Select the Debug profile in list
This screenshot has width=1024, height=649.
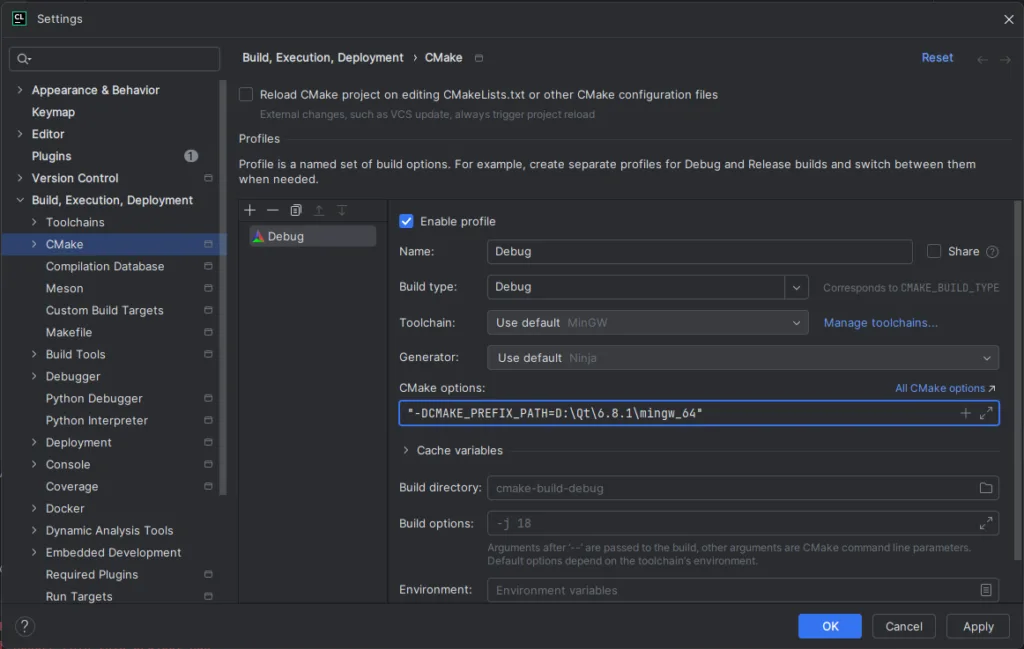313,236
